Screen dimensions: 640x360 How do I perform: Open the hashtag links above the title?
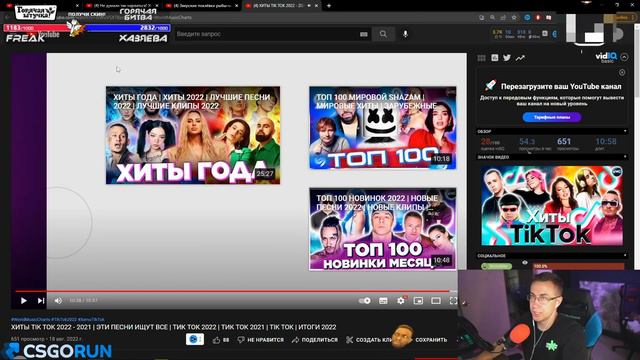[x=58, y=319]
